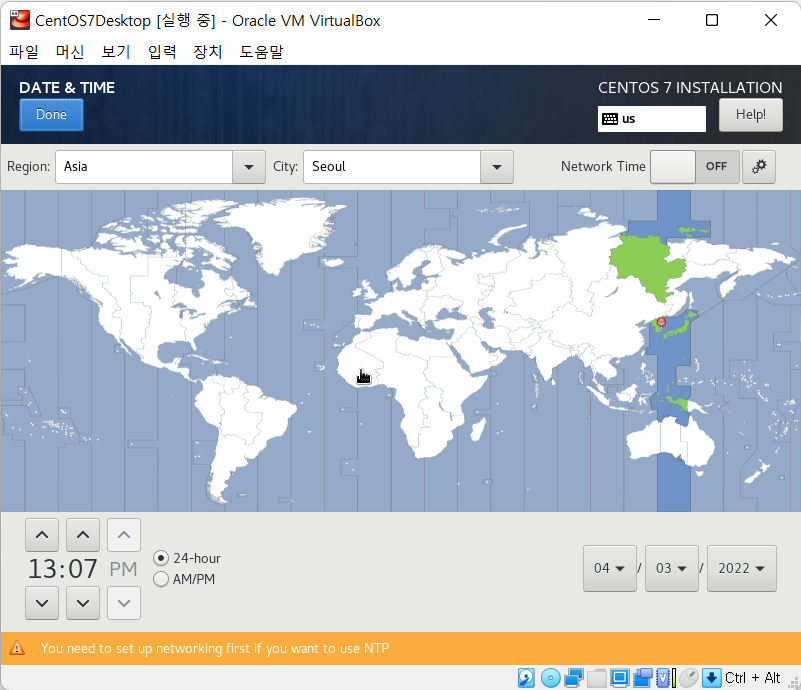
Task: Minimize the VirtualBox window
Action: coord(654,20)
